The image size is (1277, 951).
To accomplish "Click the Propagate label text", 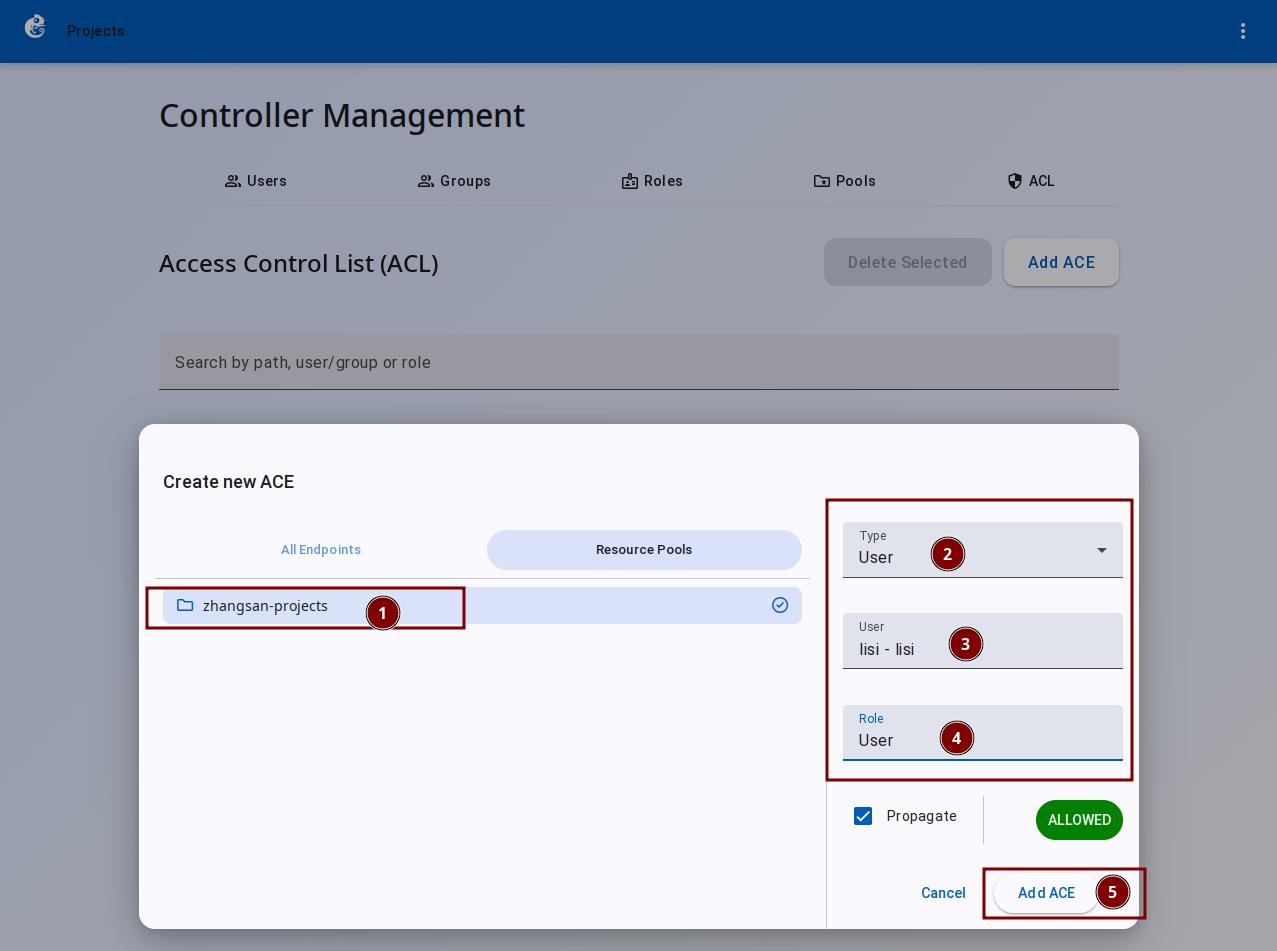I will point(922,816).
